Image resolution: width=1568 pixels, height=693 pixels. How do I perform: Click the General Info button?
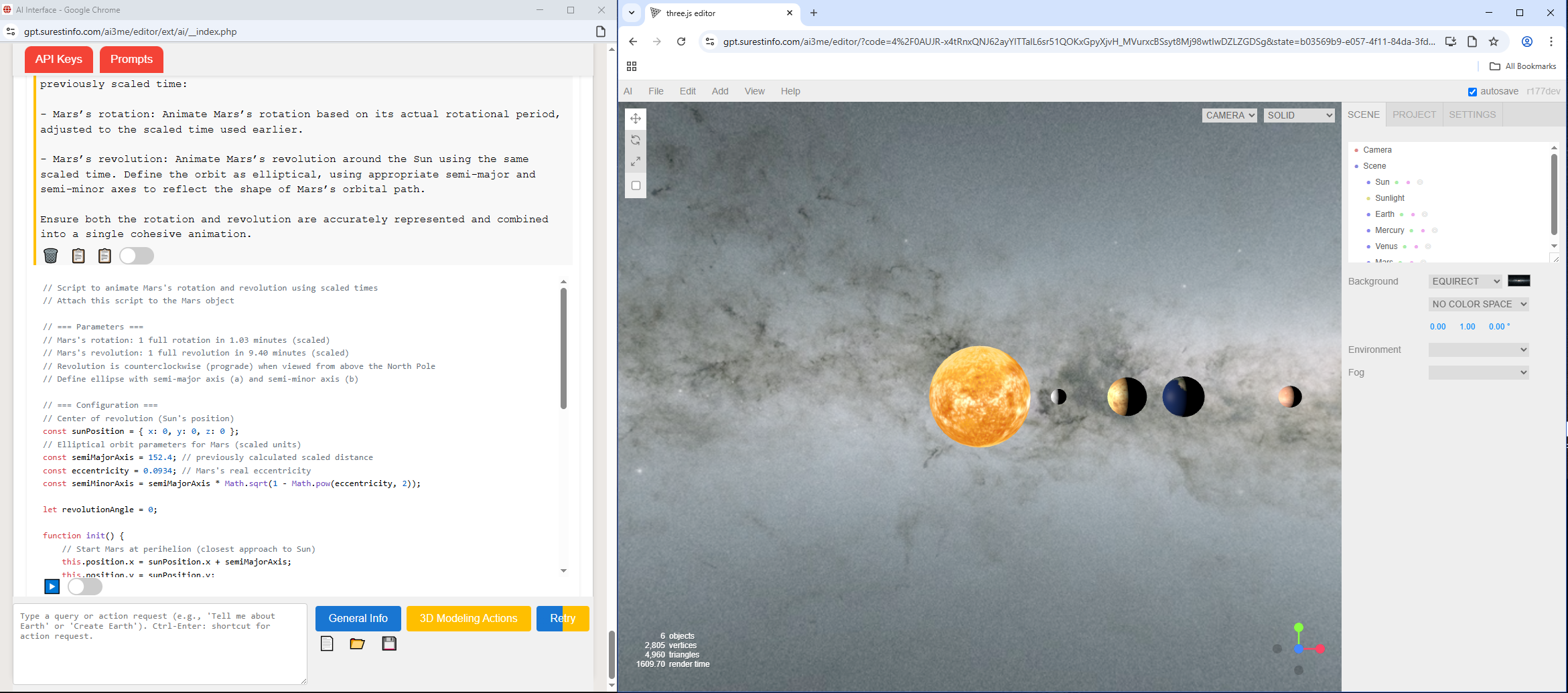click(x=358, y=619)
